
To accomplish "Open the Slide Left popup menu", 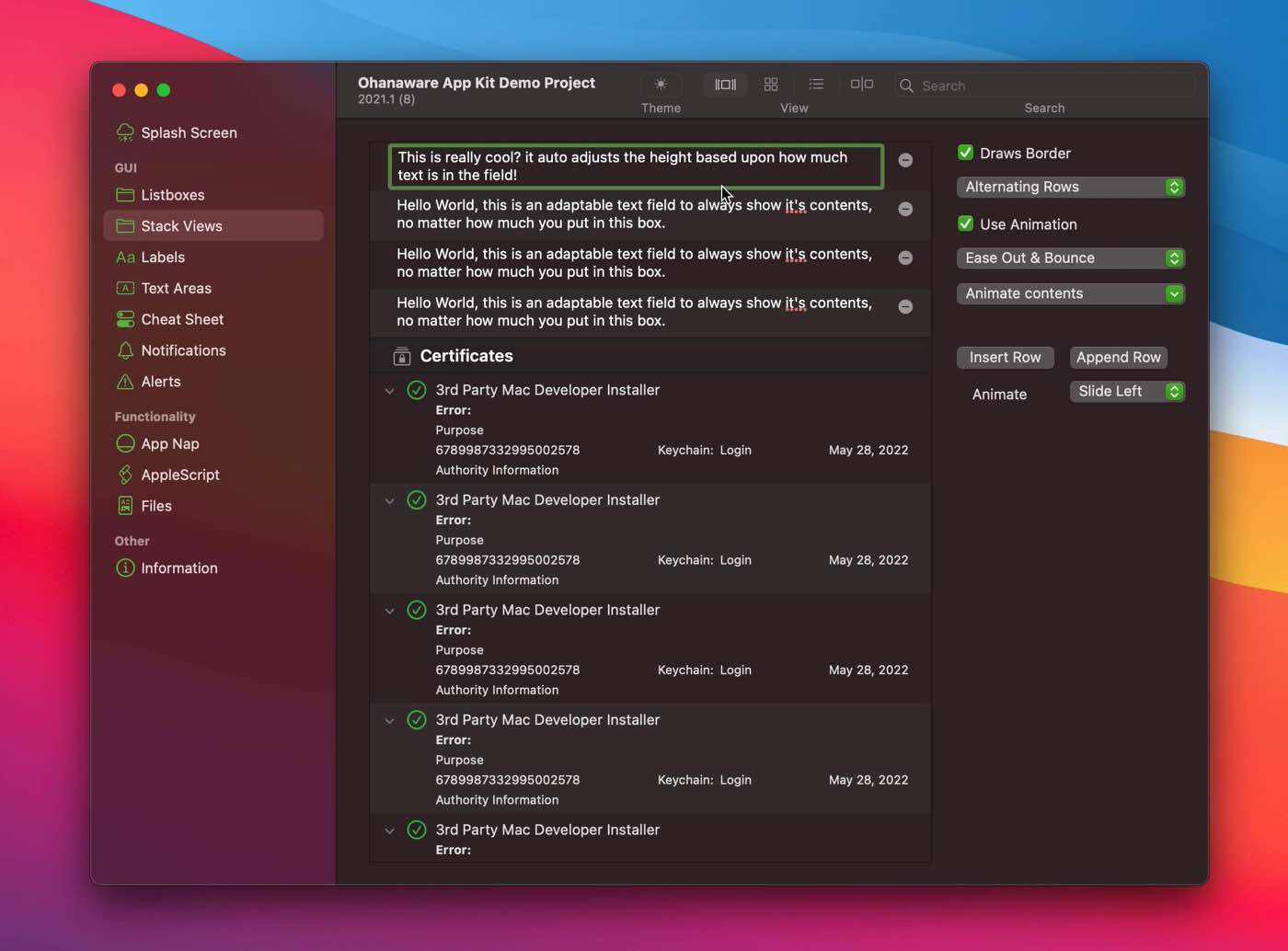I will point(1126,392).
